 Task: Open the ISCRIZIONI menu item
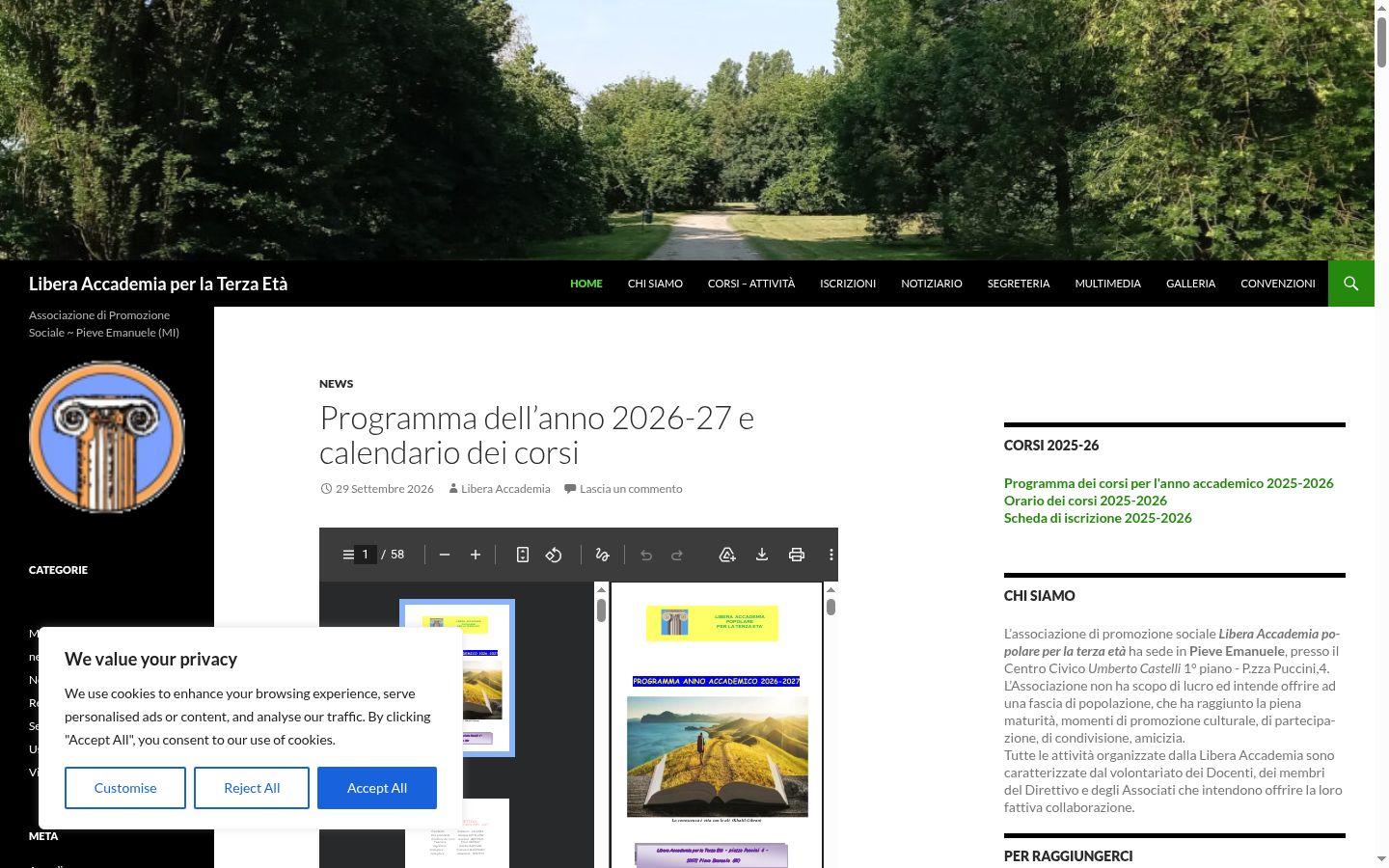[x=848, y=284]
